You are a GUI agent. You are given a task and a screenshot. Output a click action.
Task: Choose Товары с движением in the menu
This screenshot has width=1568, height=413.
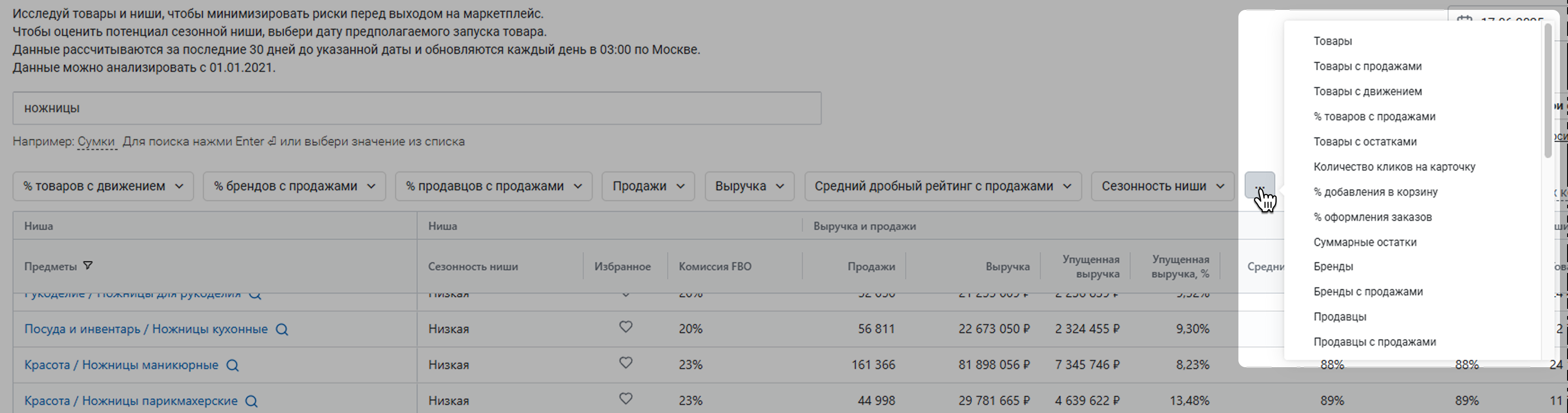[x=1367, y=91]
